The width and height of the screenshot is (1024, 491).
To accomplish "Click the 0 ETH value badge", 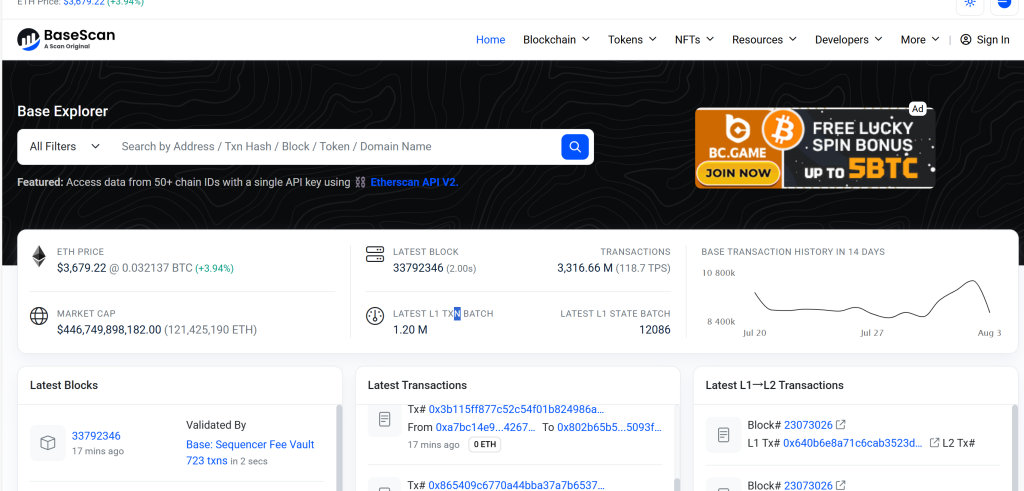I will 484,445.
